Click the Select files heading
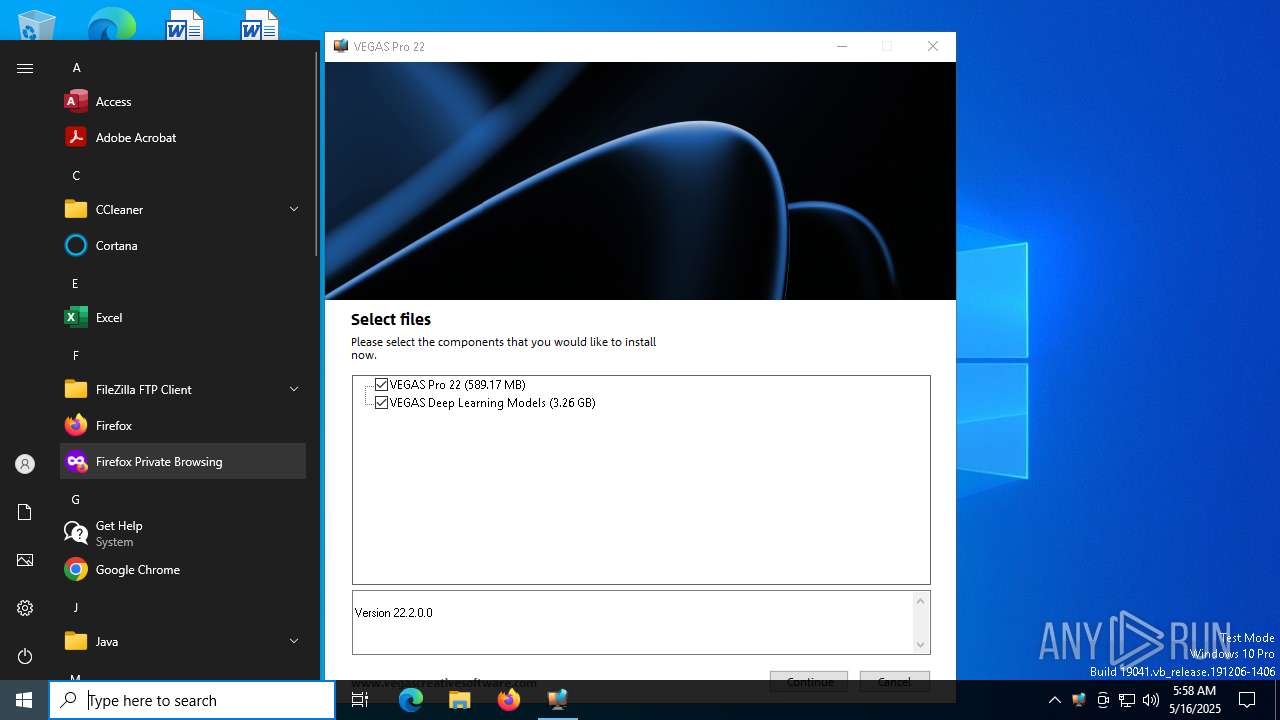The image size is (1280, 720). [391, 320]
